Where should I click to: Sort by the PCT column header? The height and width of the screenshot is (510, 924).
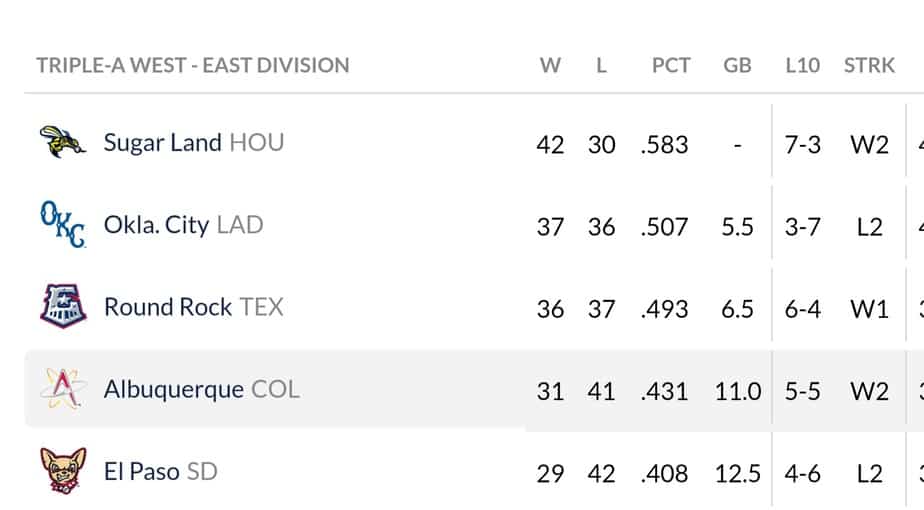pyautogui.click(x=671, y=65)
